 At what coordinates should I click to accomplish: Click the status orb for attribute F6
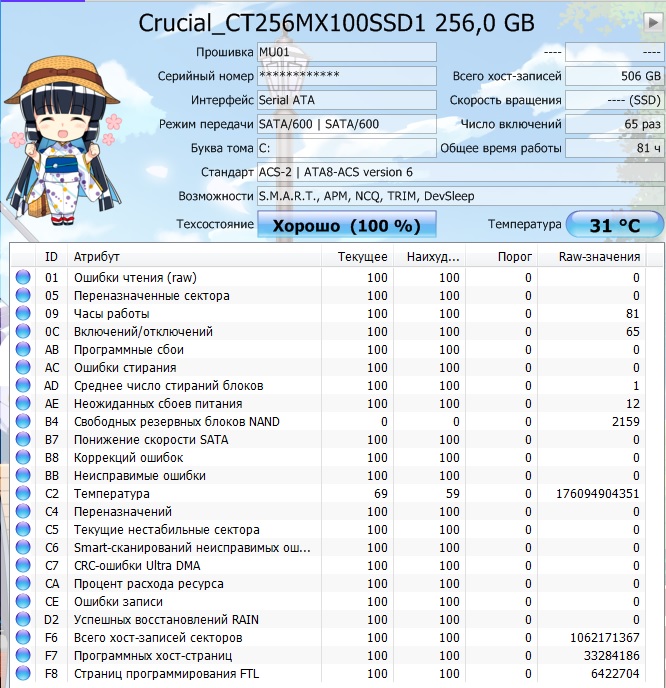click(x=23, y=637)
